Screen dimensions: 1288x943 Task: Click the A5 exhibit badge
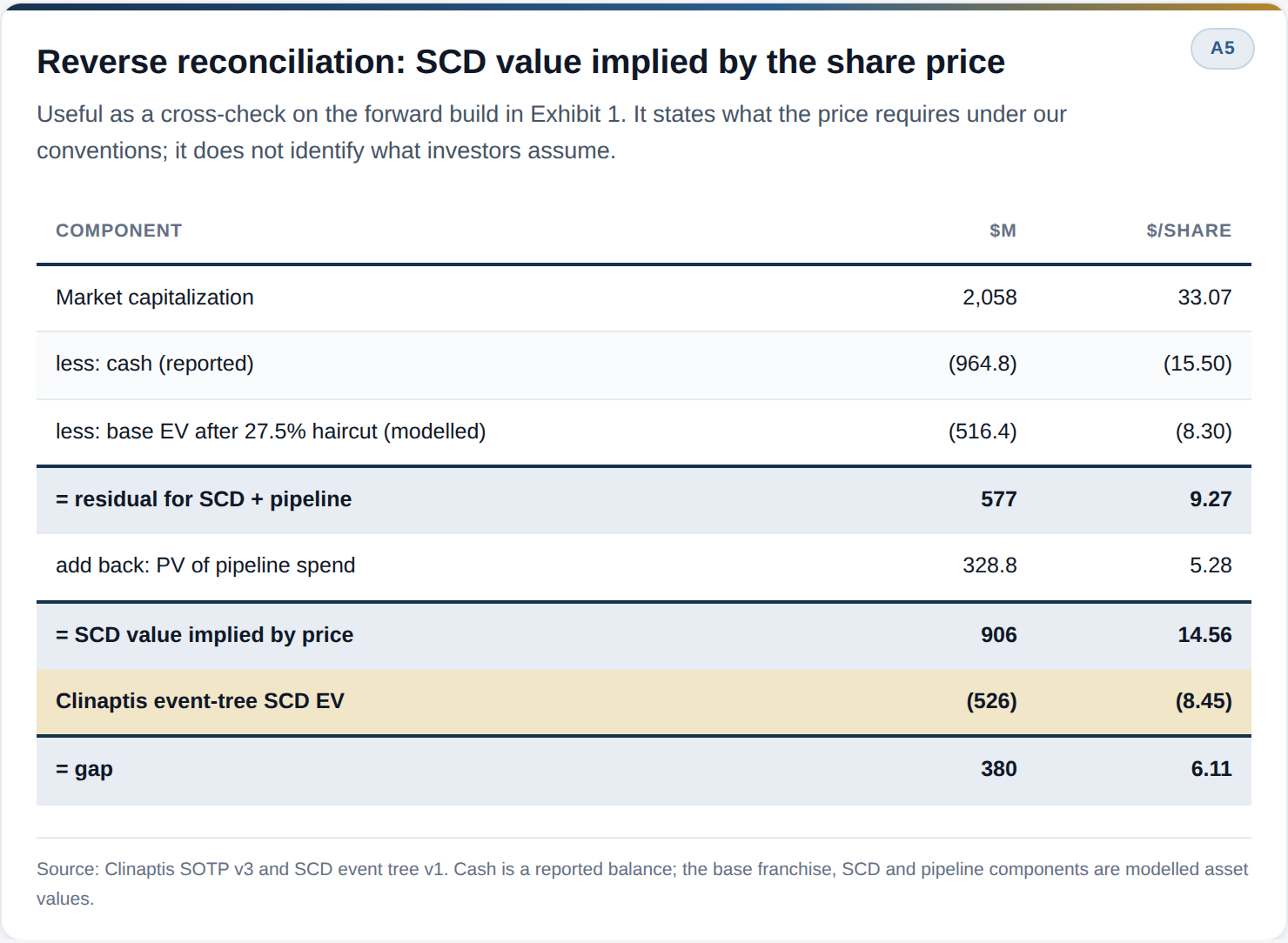(1222, 49)
